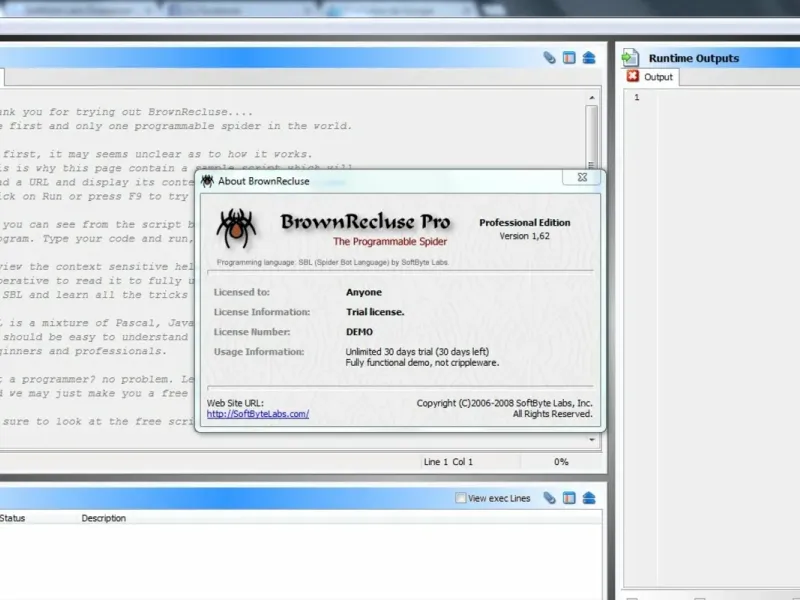Click the spider icon in About title bar
The image size is (800, 600).
(207, 181)
